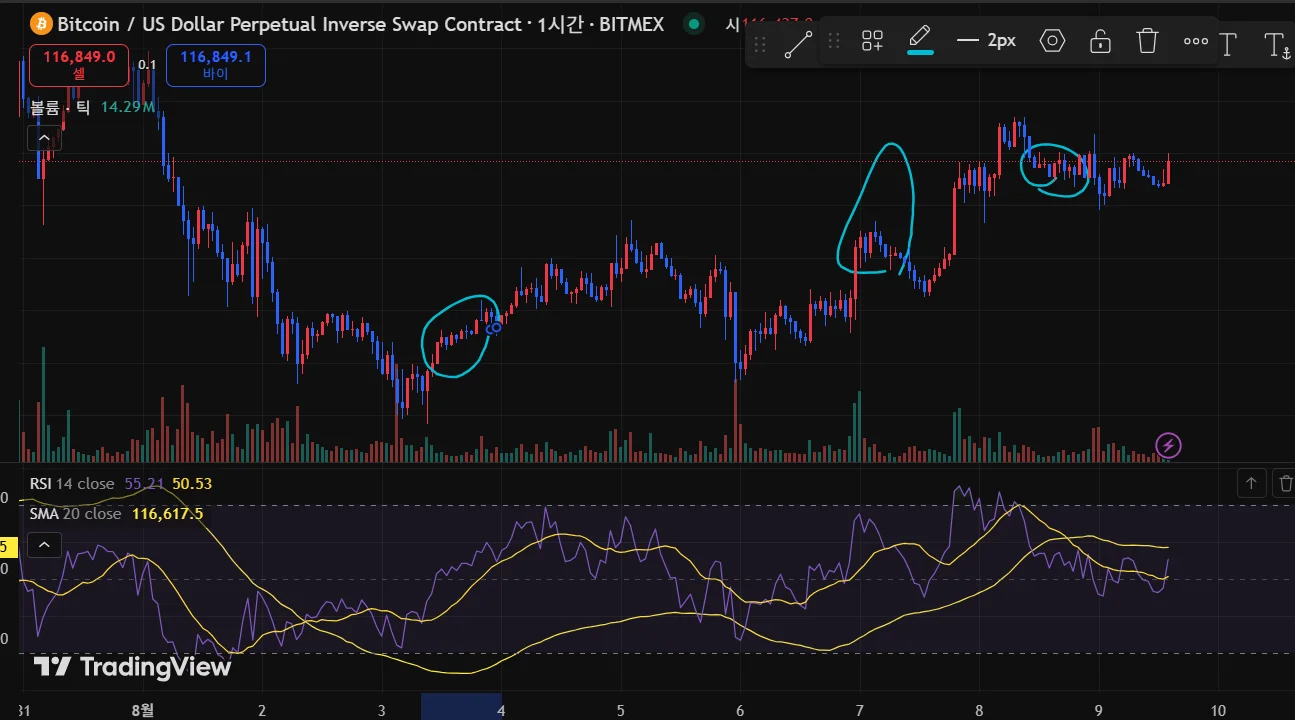Move the RSI pane up
1295x720 pixels.
pyautogui.click(x=1251, y=484)
